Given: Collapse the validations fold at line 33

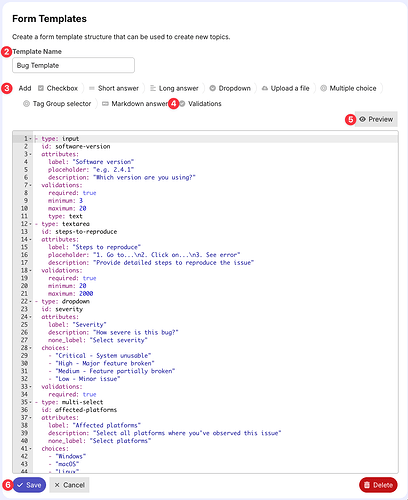Looking at the screenshot, I should click(30, 387).
